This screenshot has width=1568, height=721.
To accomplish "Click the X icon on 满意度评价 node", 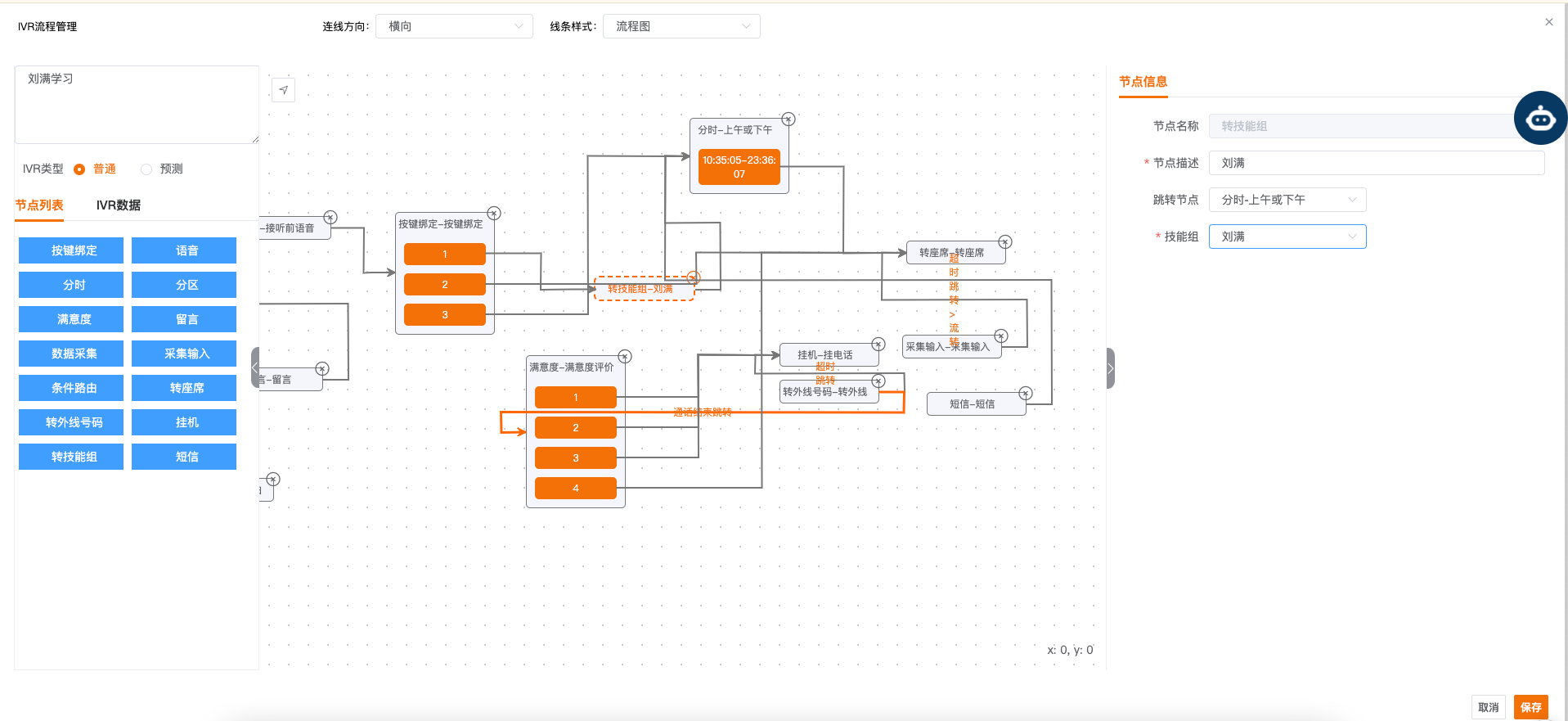I will point(624,357).
